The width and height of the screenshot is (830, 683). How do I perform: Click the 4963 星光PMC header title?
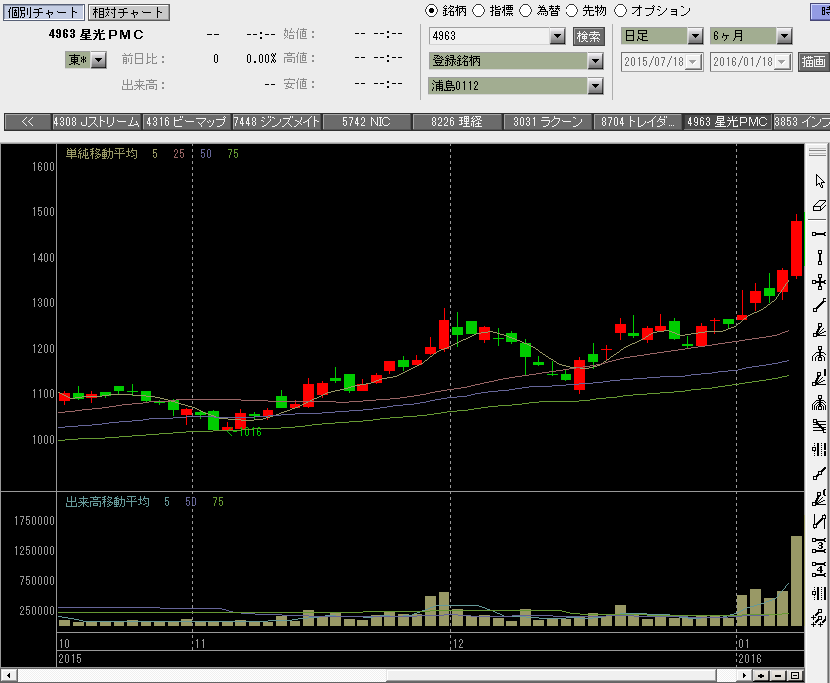pos(96,34)
